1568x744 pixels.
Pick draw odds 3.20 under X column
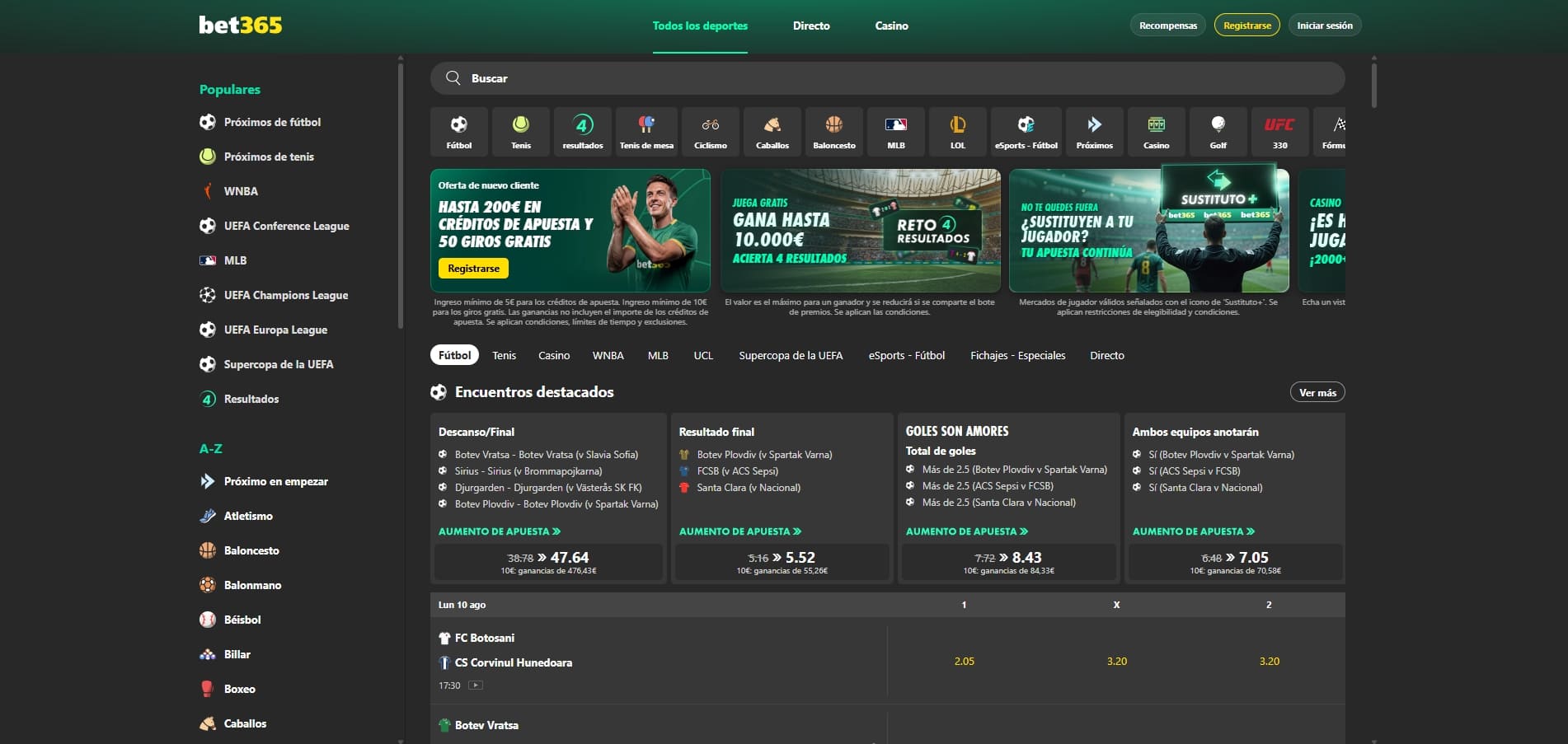[1116, 661]
